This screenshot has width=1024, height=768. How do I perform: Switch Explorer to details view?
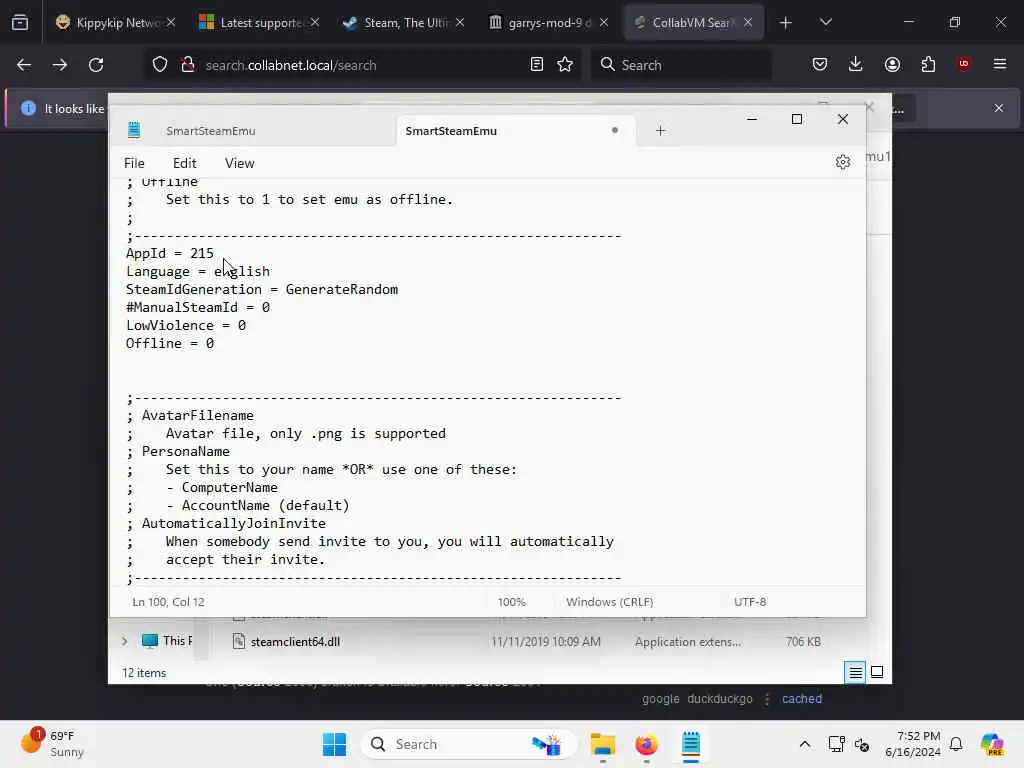tap(855, 672)
